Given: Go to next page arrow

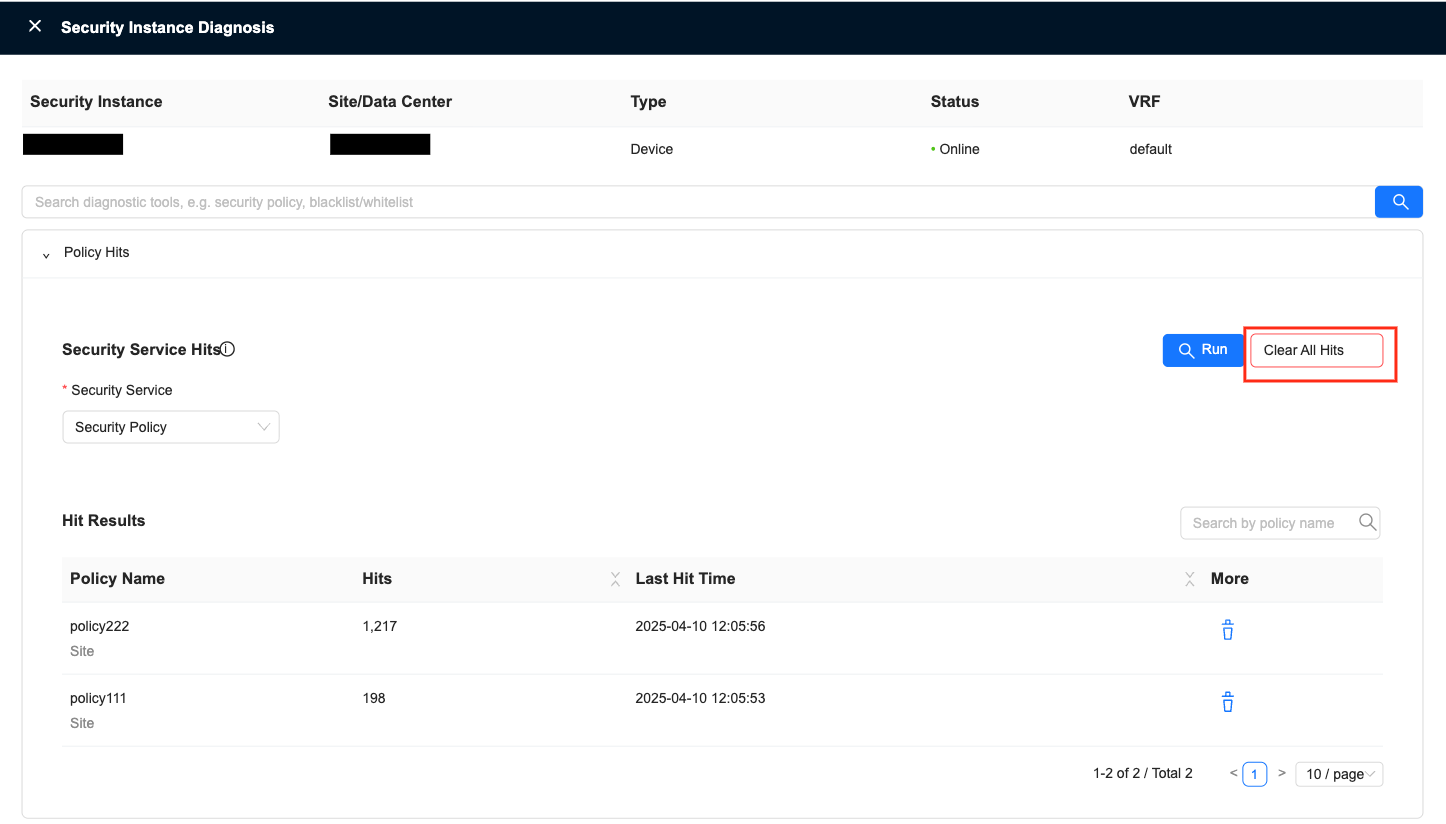Looking at the screenshot, I should 1282,773.
